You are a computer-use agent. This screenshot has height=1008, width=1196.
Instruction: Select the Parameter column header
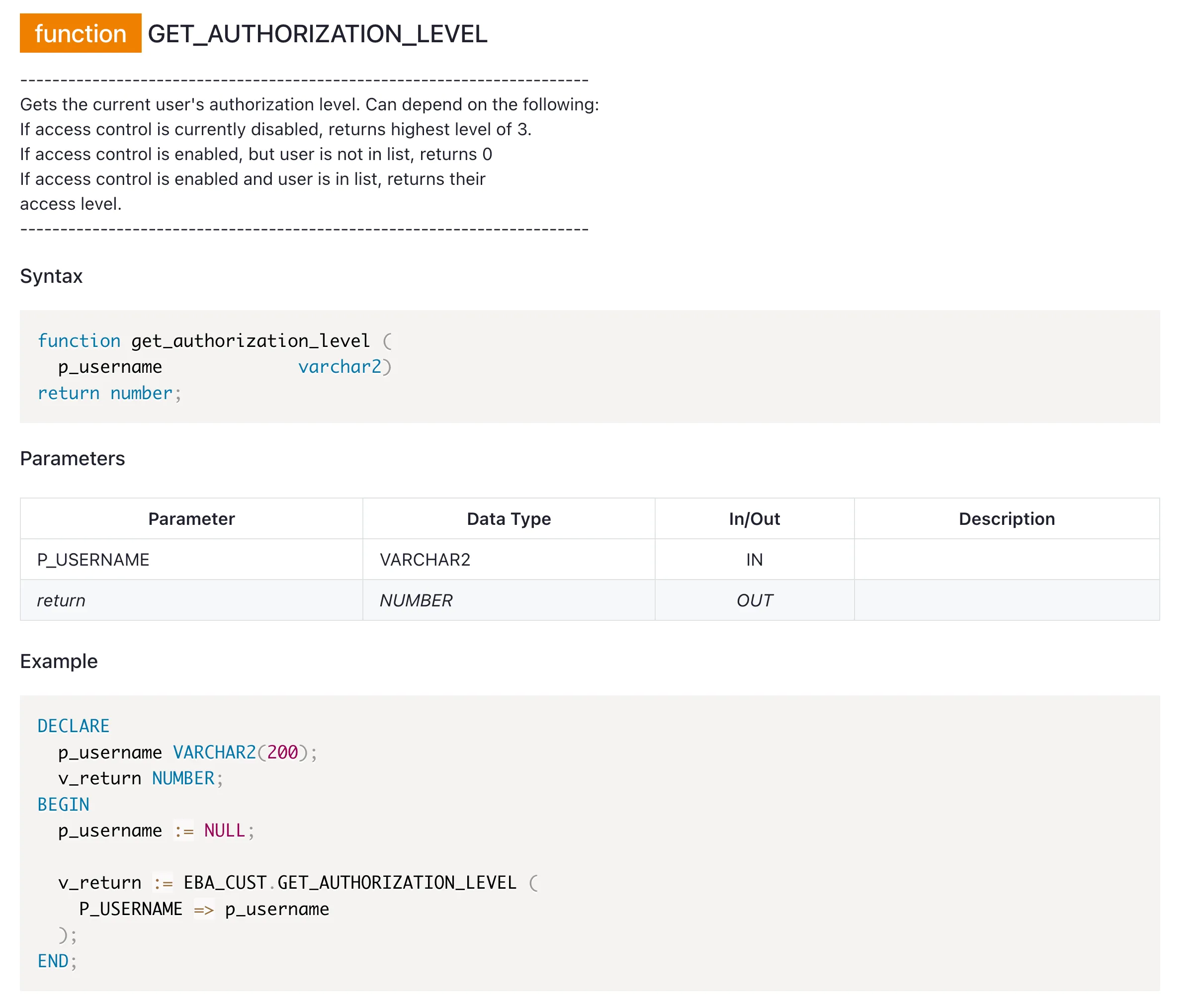[x=191, y=518]
